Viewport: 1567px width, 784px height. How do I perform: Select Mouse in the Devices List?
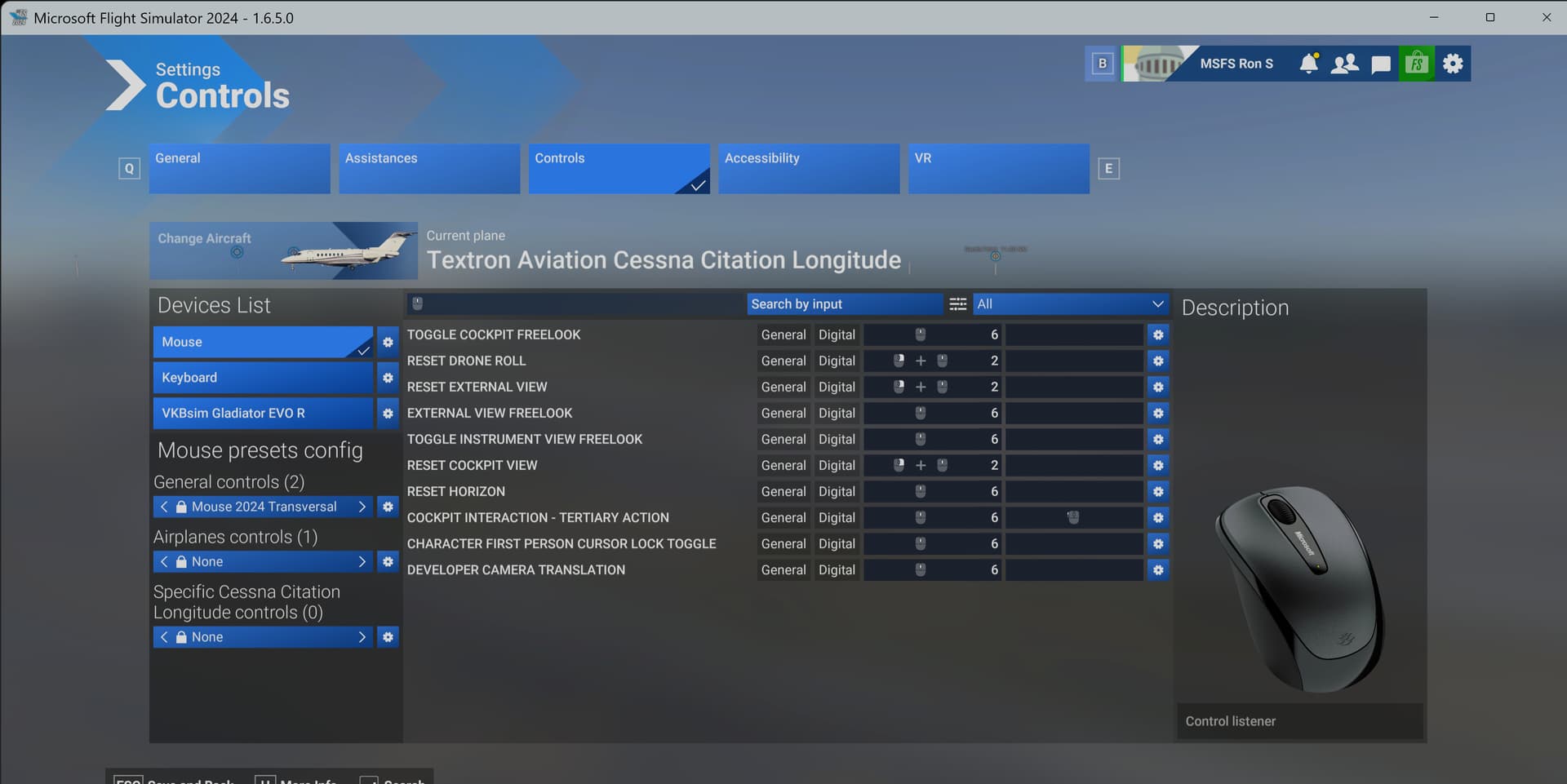[x=263, y=343]
